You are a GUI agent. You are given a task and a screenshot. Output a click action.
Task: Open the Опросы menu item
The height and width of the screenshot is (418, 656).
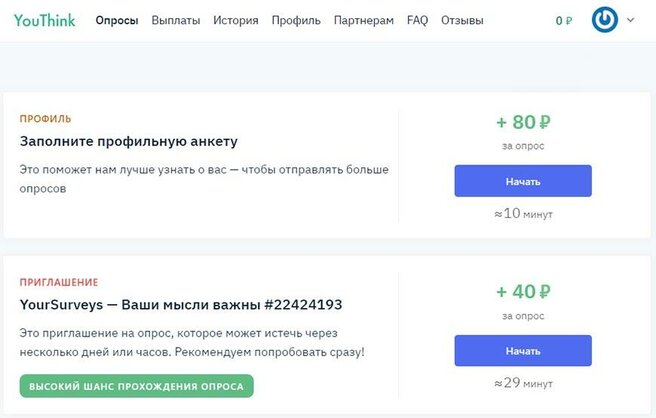117,20
